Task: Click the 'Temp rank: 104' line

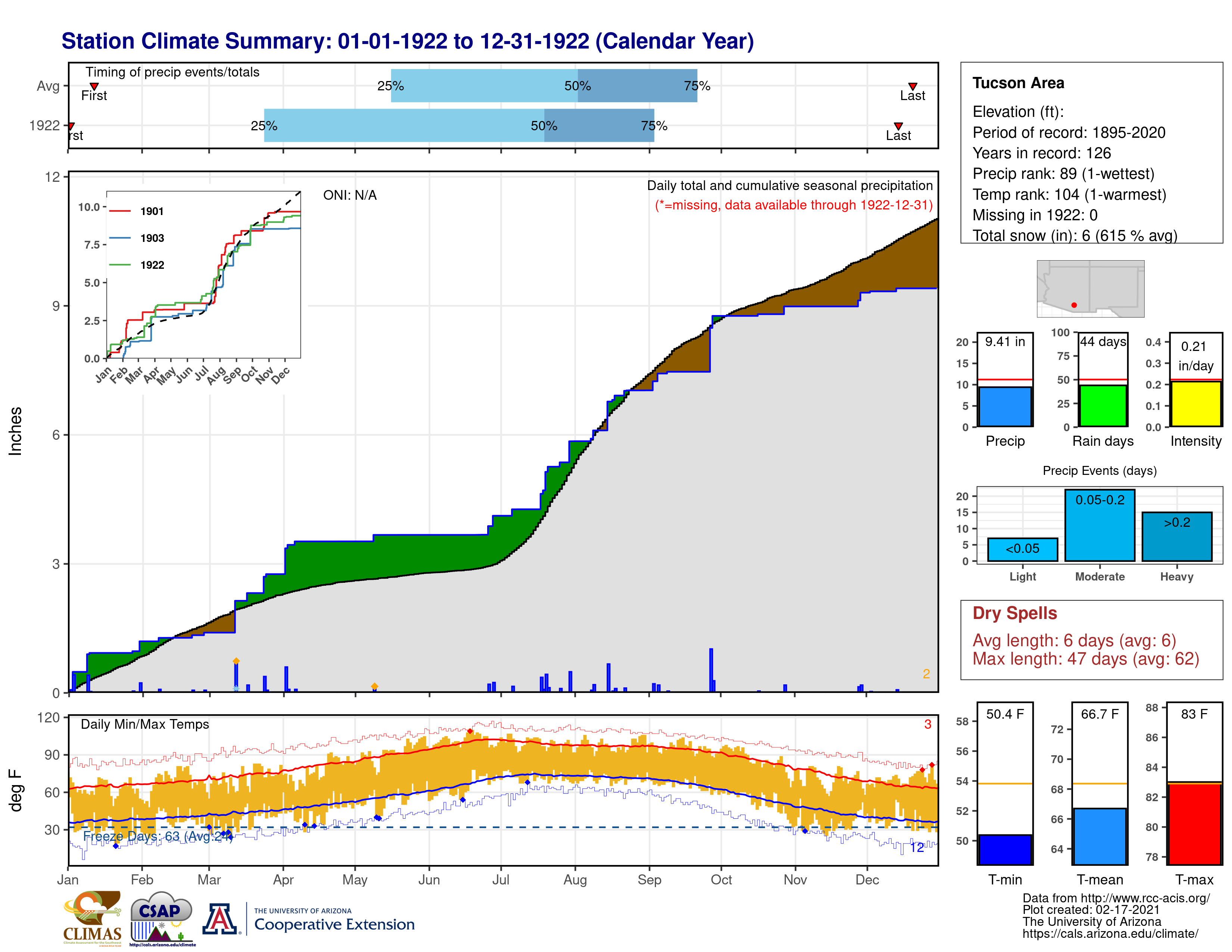Action: coord(1069,195)
